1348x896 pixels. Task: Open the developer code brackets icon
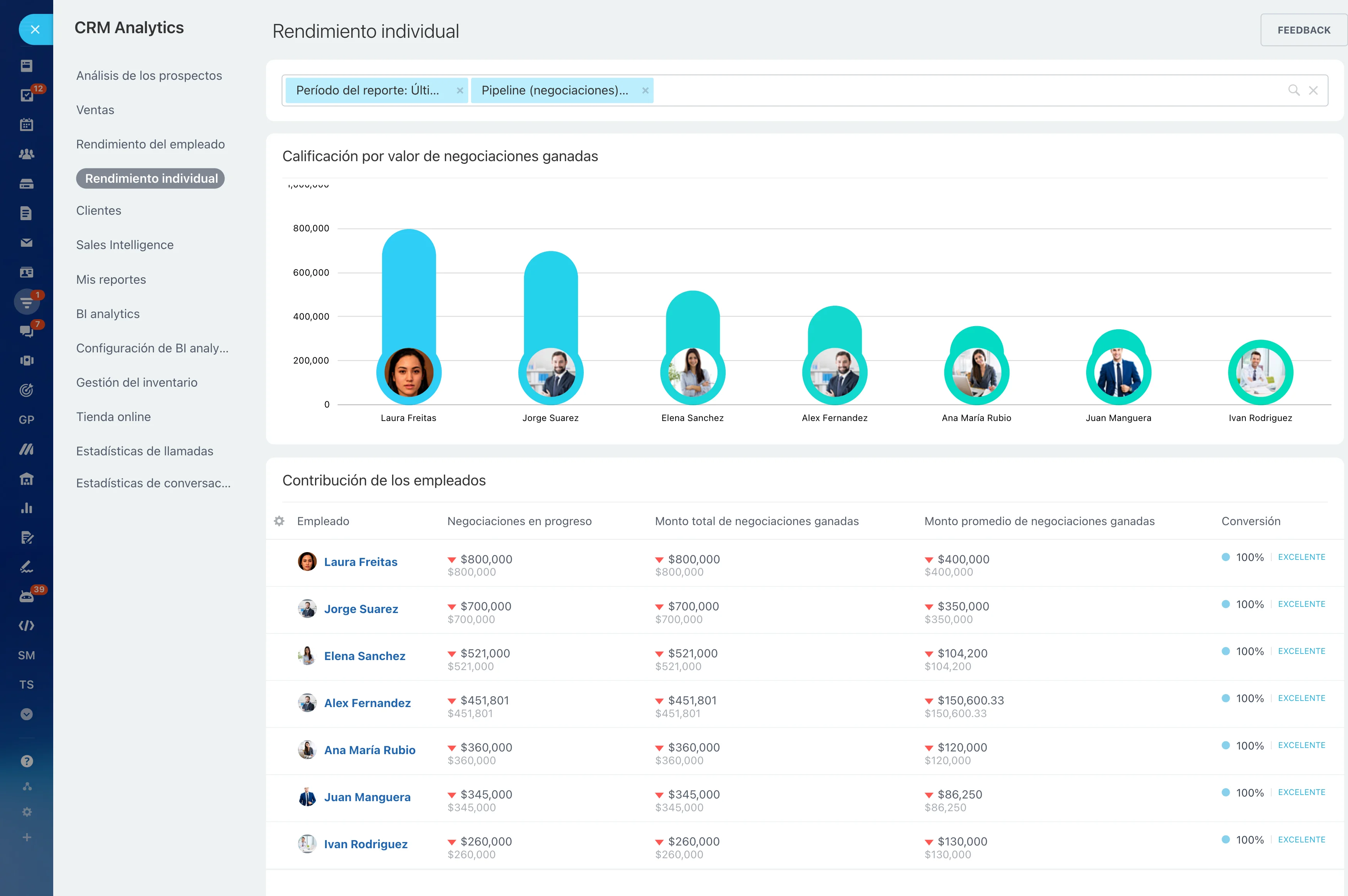[x=26, y=626]
